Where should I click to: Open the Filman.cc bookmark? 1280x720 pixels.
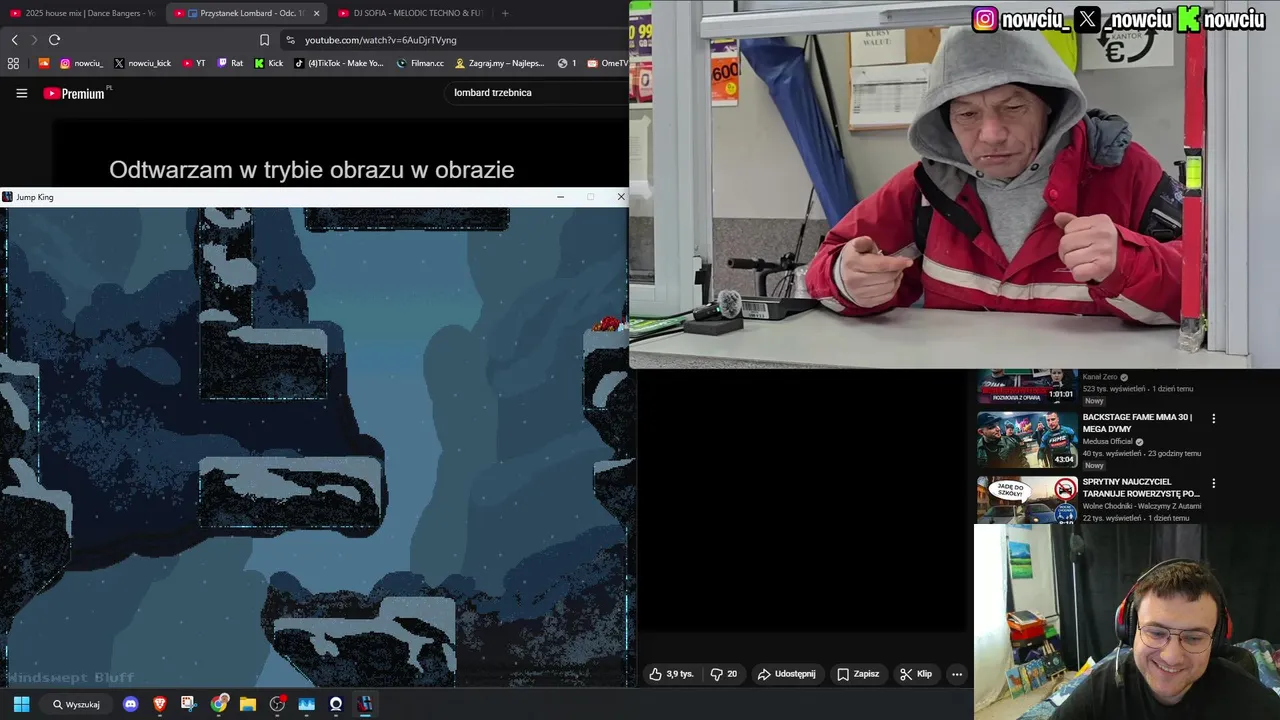[x=420, y=63]
